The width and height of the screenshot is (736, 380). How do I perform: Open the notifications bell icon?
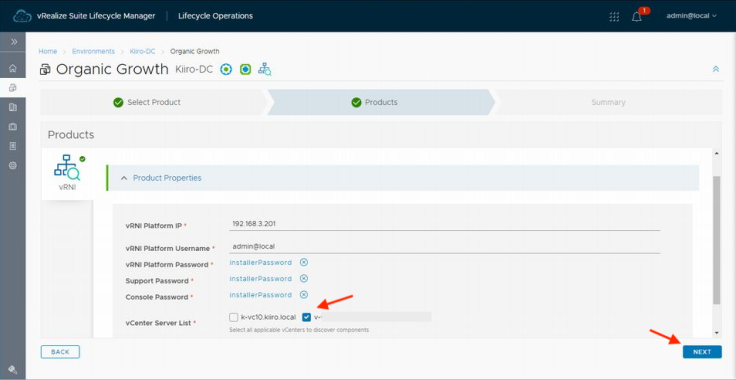pos(636,17)
